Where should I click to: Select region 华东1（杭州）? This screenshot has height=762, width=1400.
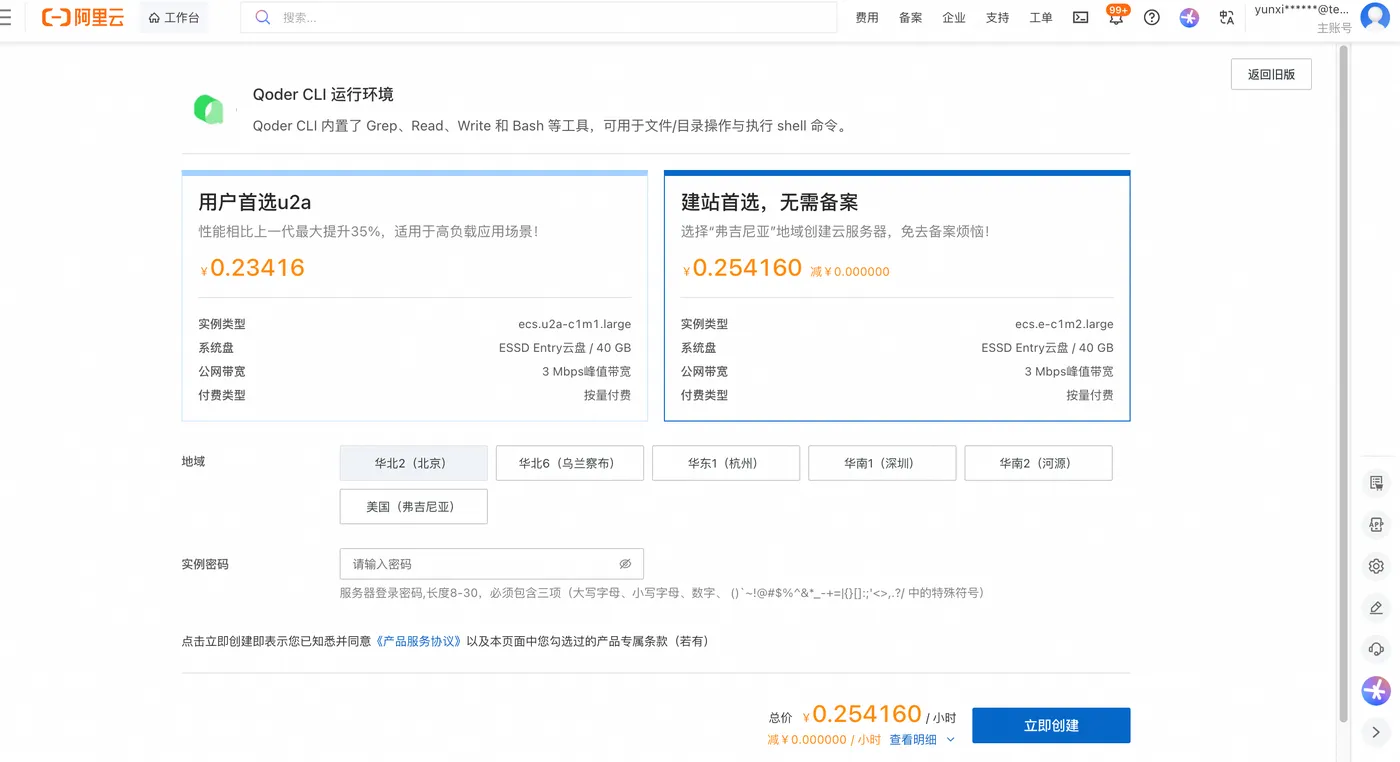tap(726, 463)
